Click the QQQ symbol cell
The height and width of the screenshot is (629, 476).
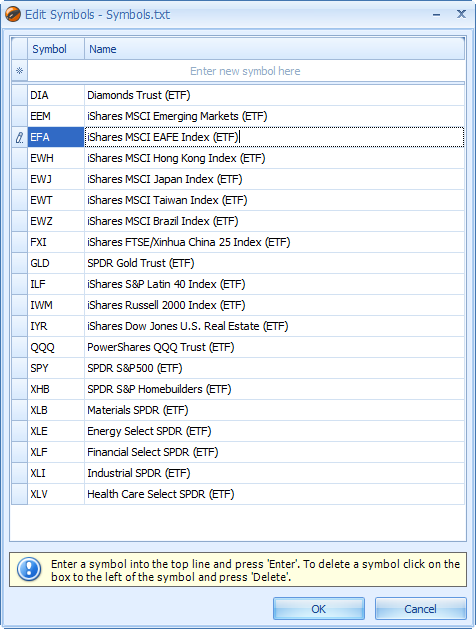pos(56,347)
